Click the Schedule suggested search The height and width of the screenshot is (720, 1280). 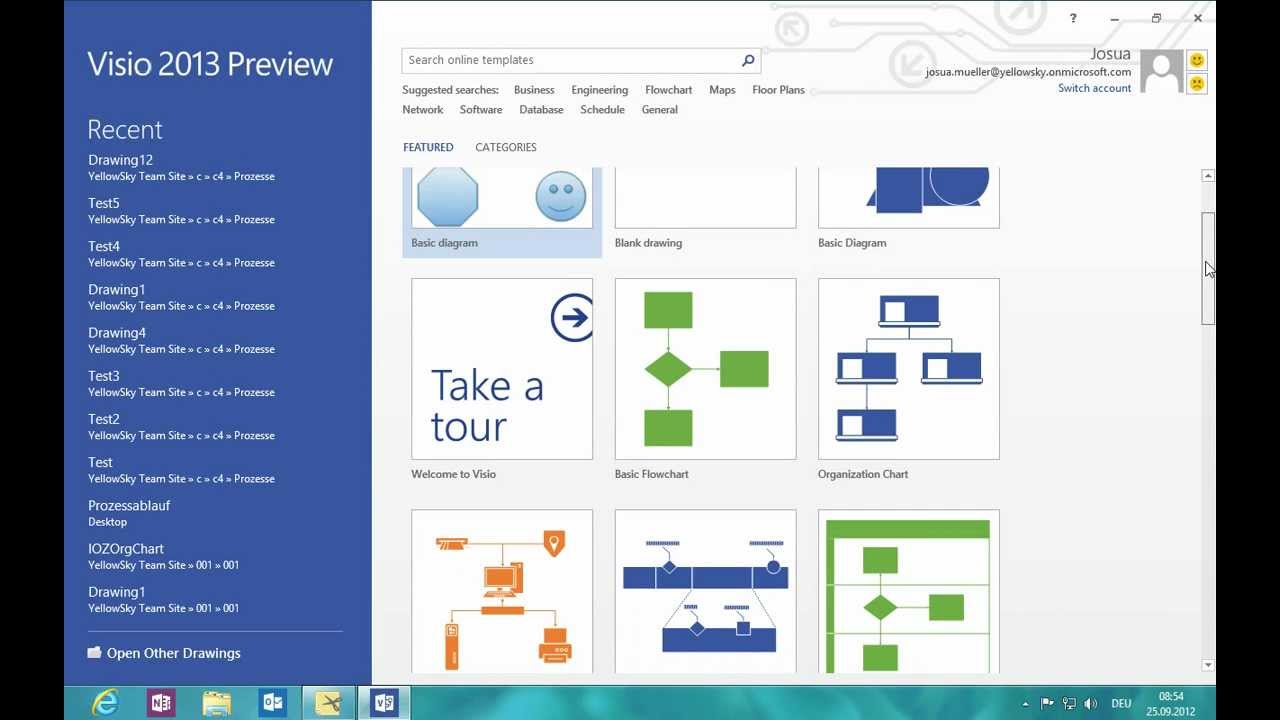pyautogui.click(x=602, y=110)
